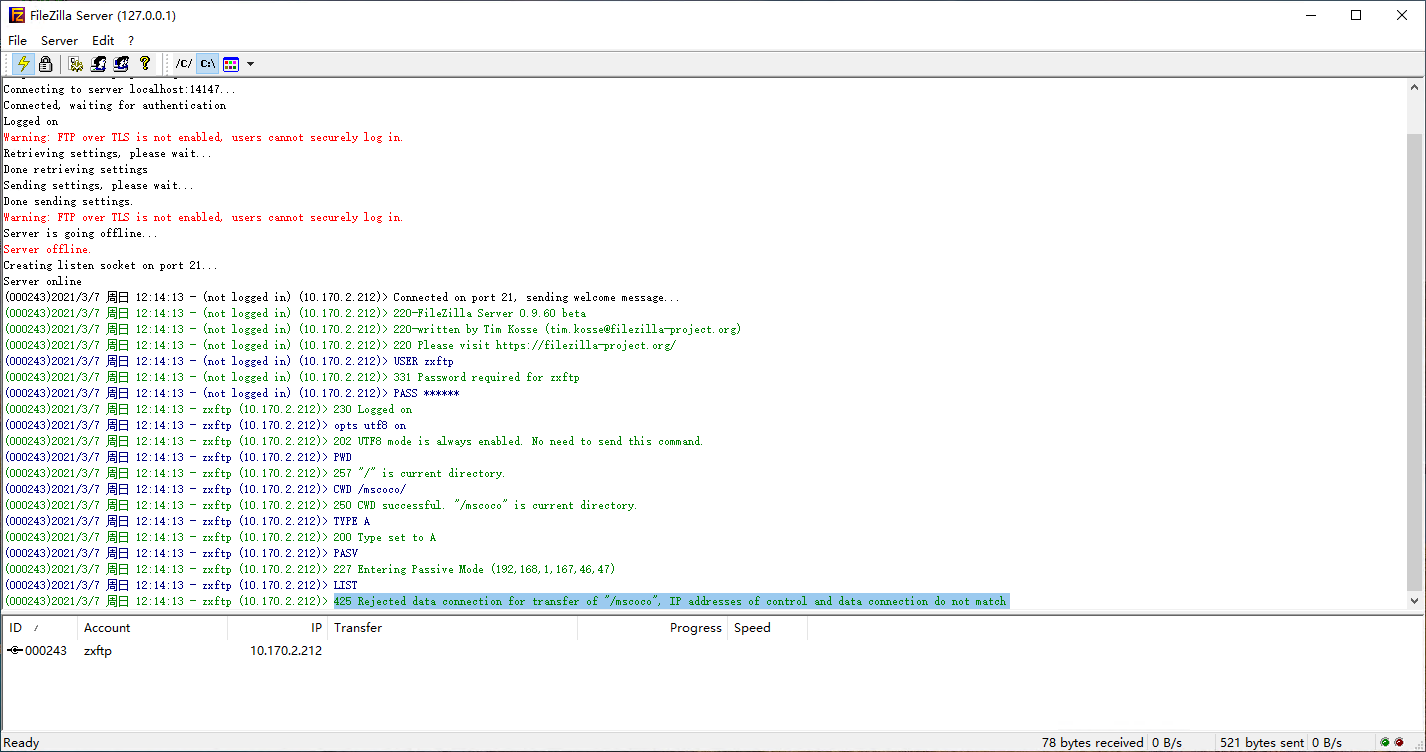Click the 'Done retrieving settings' log line

click(x=76, y=169)
